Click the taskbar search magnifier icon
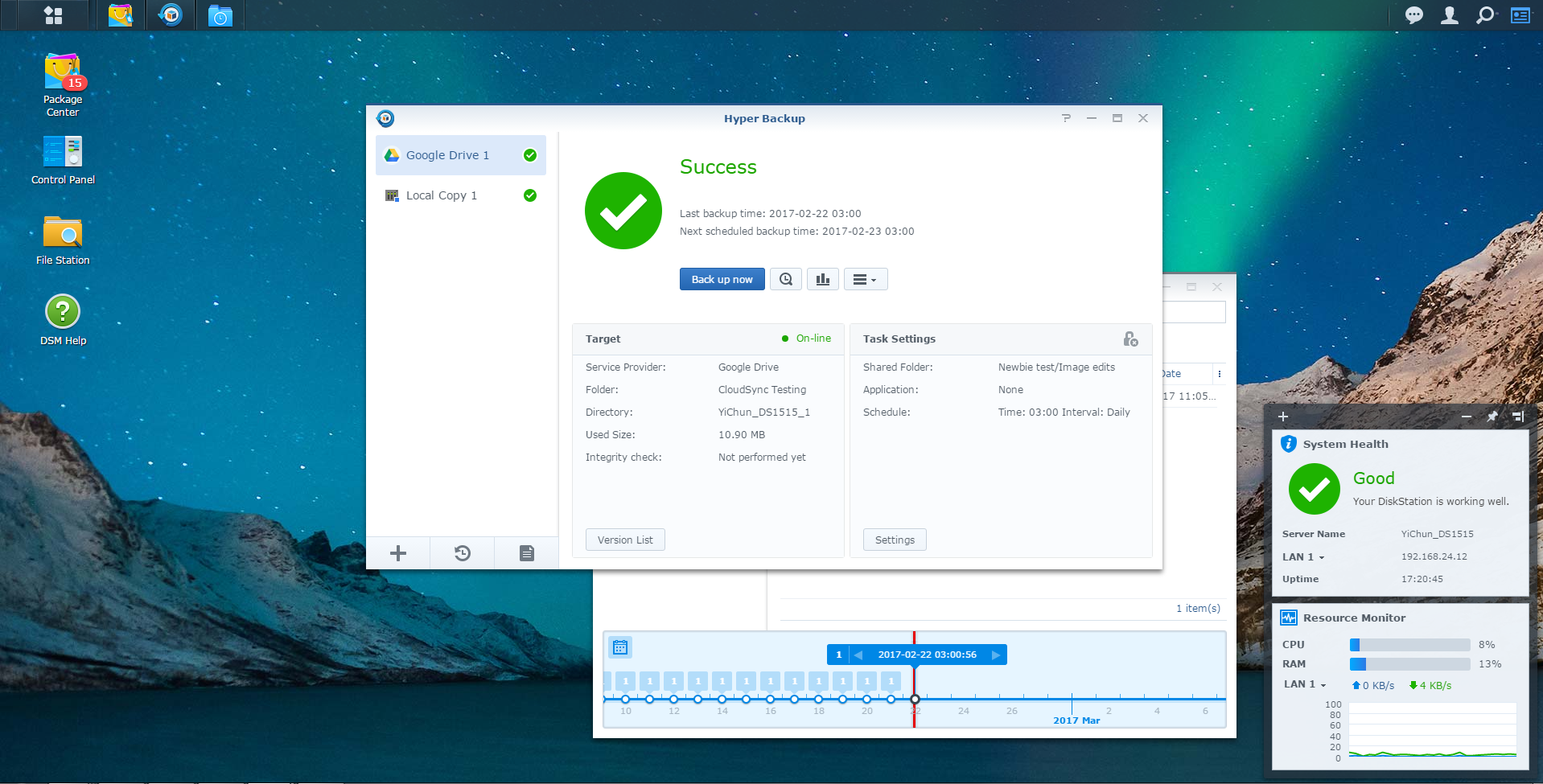Viewport: 1543px width, 784px height. pyautogui.click(x=1485, y=15)
